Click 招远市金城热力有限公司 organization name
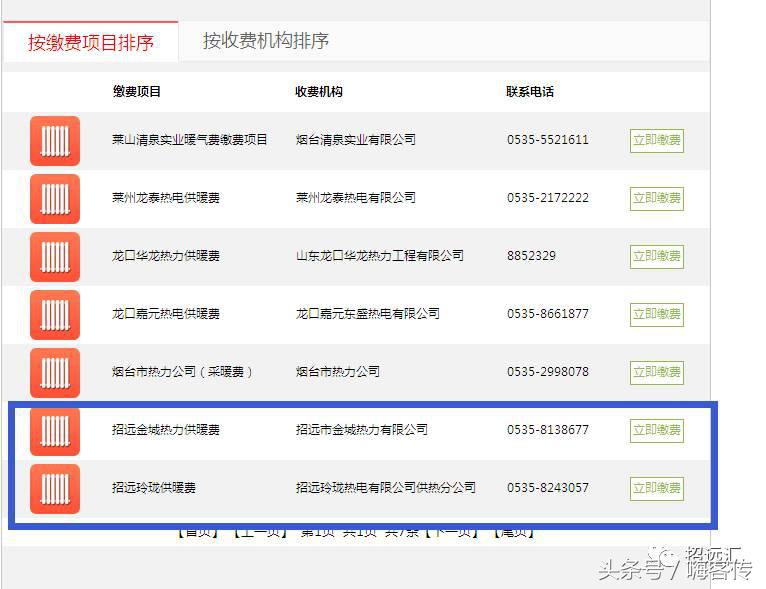This screenshot has height=589, width=766. coord(362,430)
